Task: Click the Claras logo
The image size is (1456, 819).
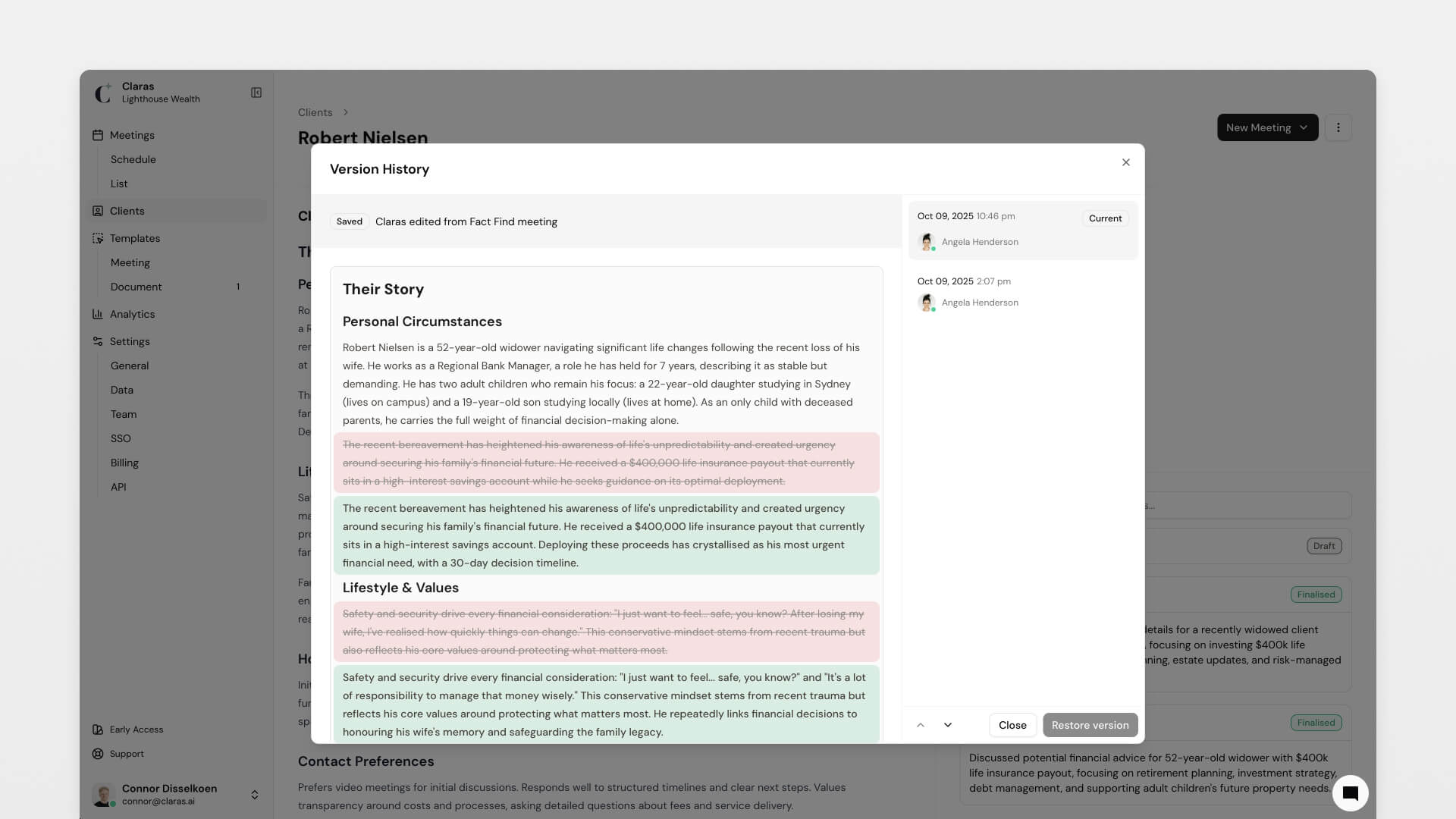Action: (104, 93)
